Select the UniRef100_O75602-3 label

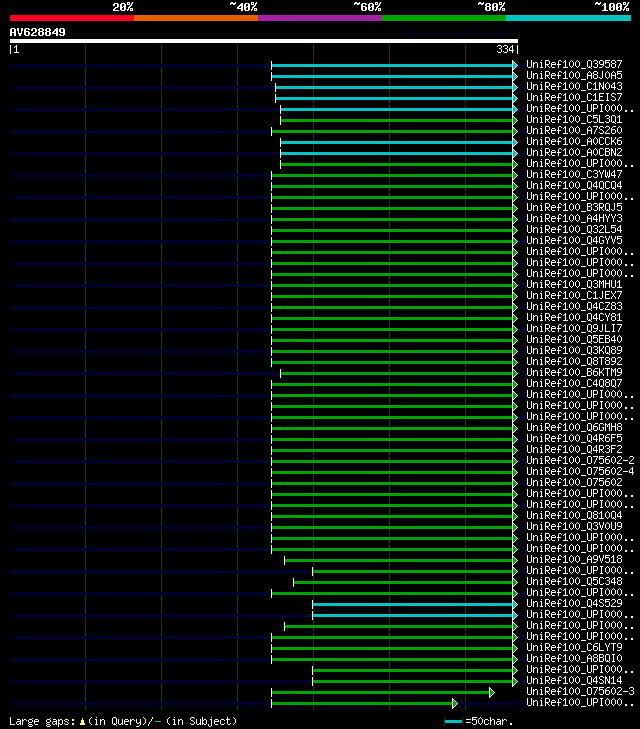(x=580, y=691)
